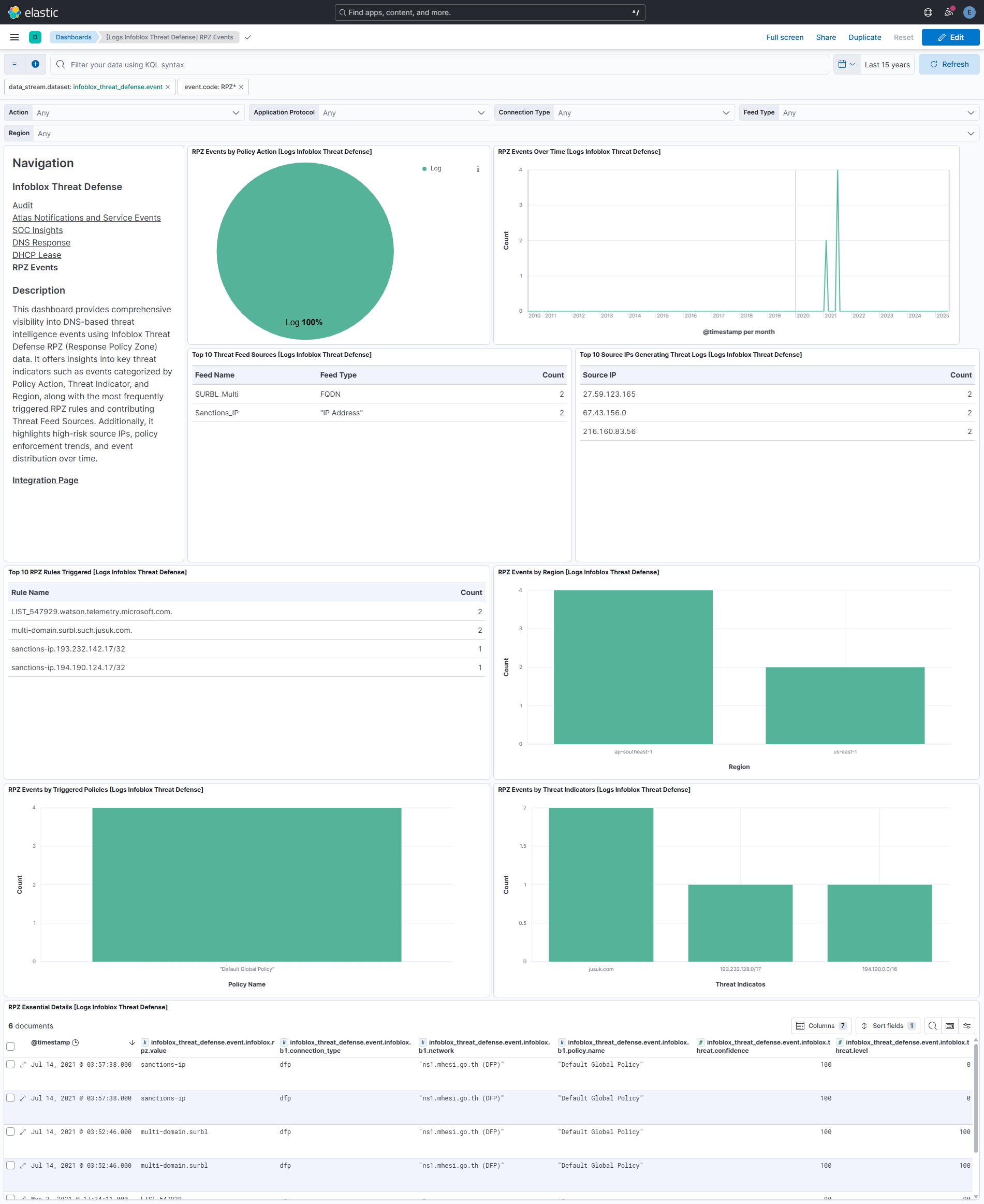Open Atlas Notifications and Service Events link
984x1204 pixels.
coord(87,218)
